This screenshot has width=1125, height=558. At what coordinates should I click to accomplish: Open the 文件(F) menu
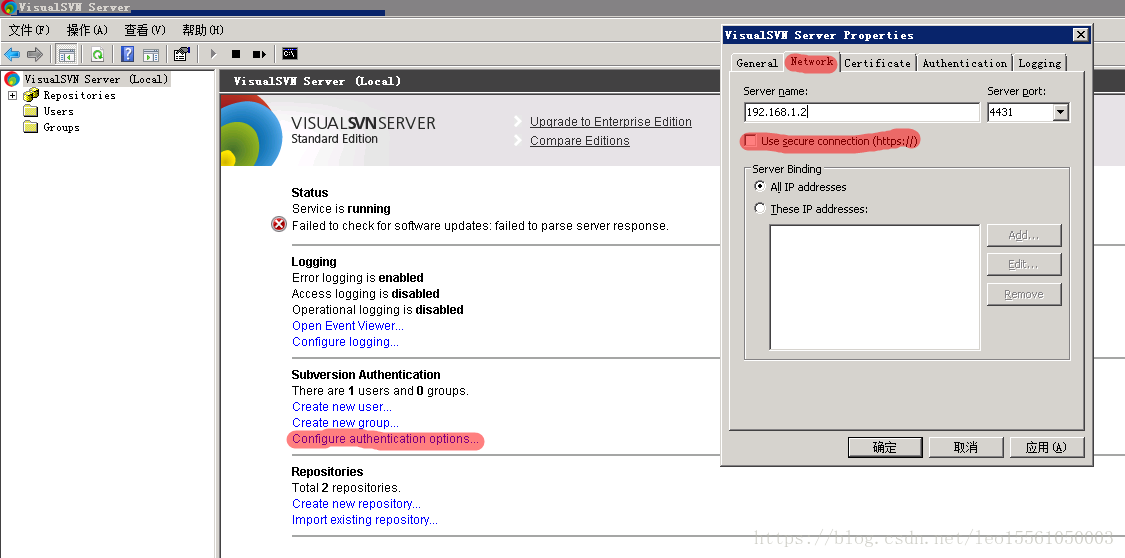29,30
